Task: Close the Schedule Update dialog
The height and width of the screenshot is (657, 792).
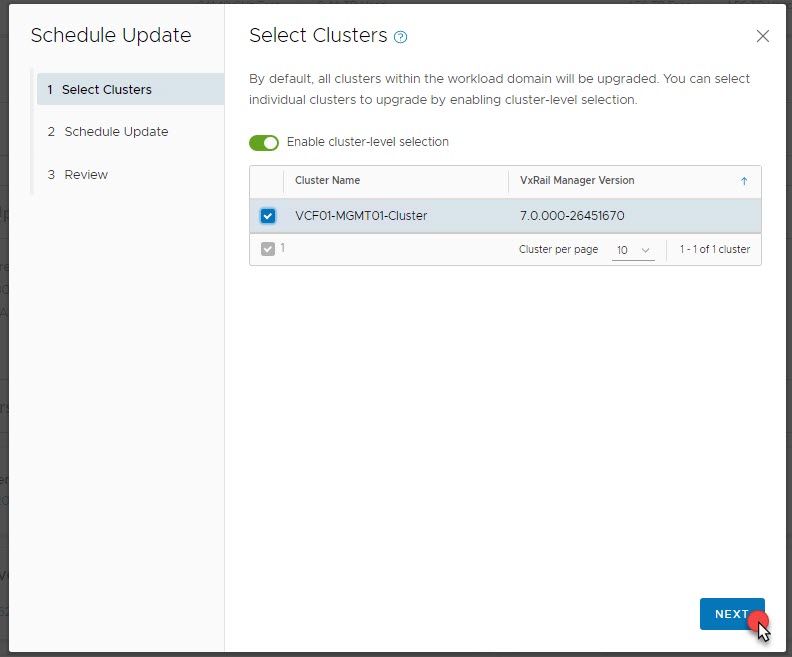Action: [762, 36]
